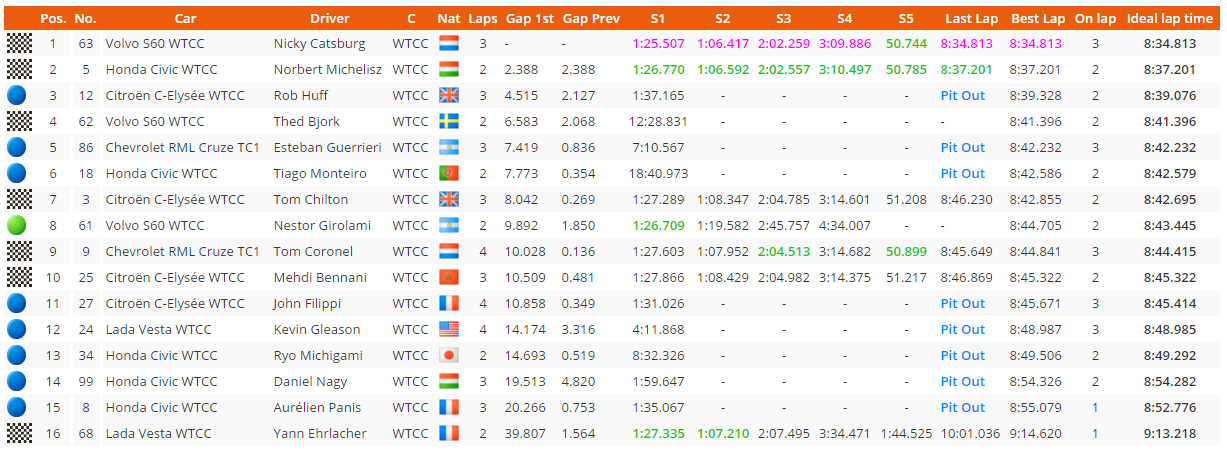This screenshot has height=453, width=1227.
Task: Click the Morocco flag next to Mehdi Bennani
Action: [x=449, y=277]
